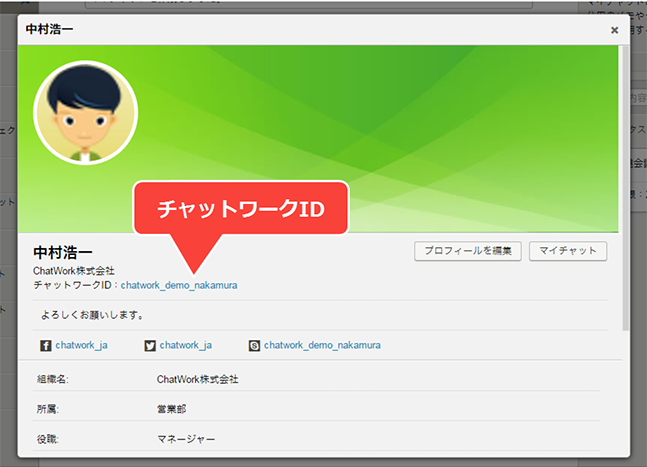Click the チャットワークID: label text
The image size is (647, 467).
[76, 285]
